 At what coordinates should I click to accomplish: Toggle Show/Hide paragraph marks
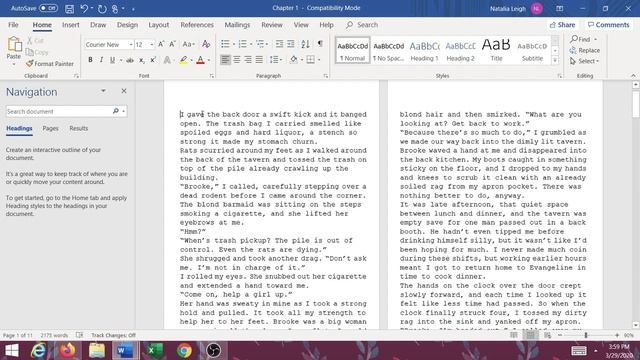[320, 44]
